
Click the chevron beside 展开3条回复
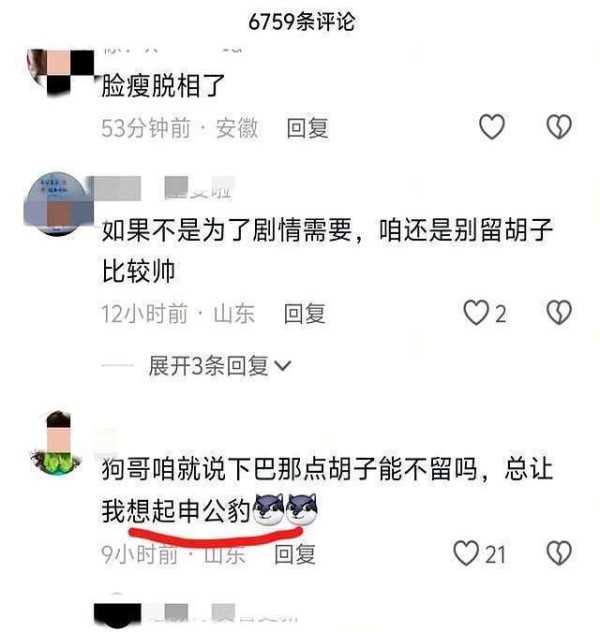[282, 366]
